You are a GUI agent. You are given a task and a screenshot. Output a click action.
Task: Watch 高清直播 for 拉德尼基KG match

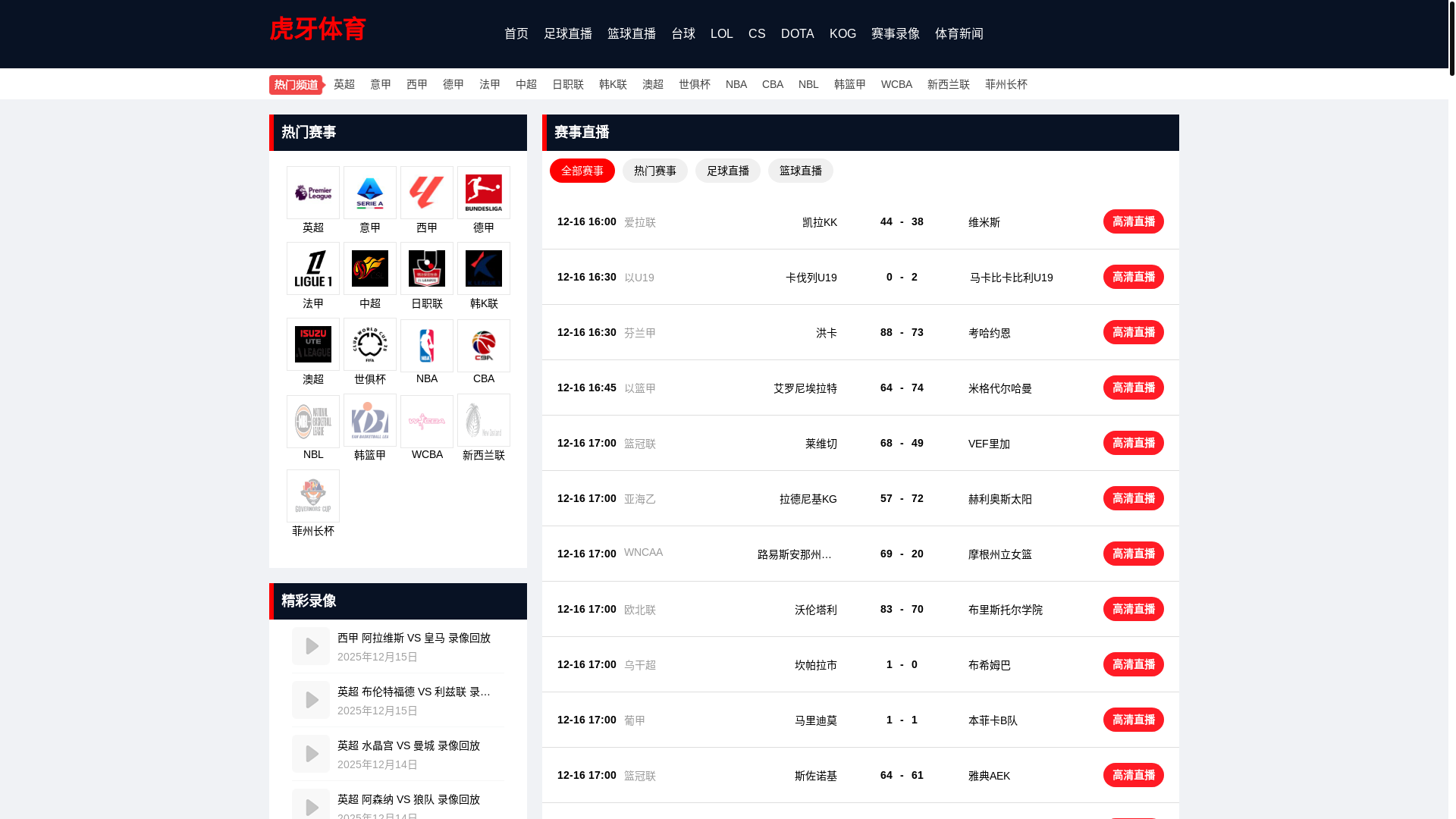click(x=1134, y=498)
